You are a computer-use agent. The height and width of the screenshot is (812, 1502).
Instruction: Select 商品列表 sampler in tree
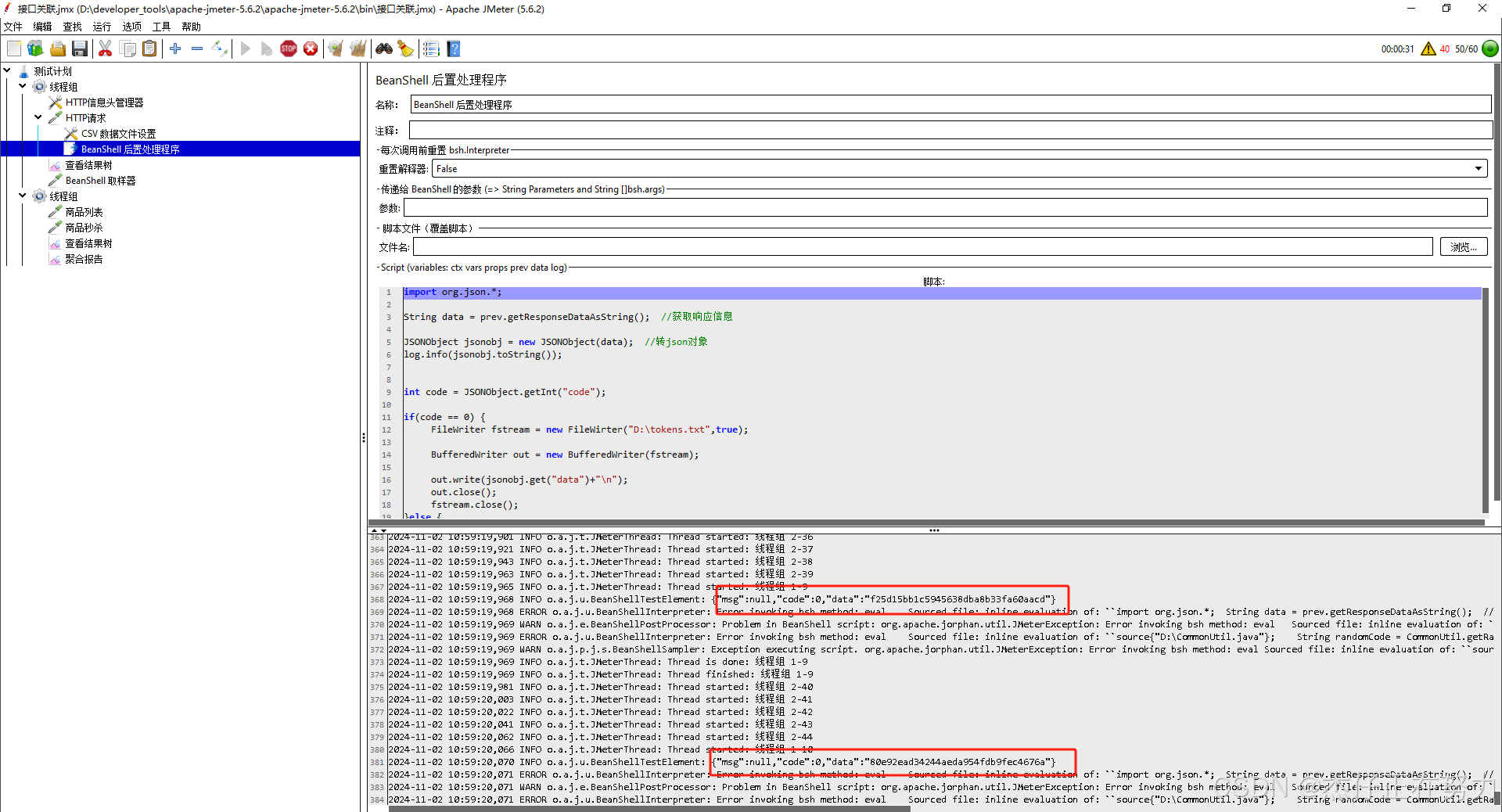pos(84,212)
